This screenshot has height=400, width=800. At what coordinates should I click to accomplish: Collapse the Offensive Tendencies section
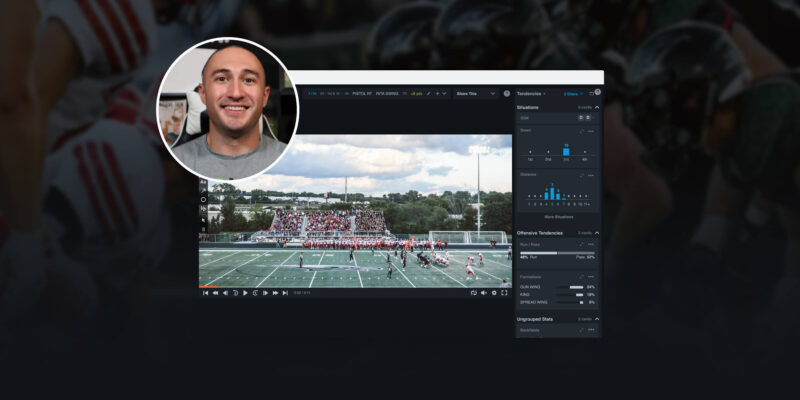597,233
